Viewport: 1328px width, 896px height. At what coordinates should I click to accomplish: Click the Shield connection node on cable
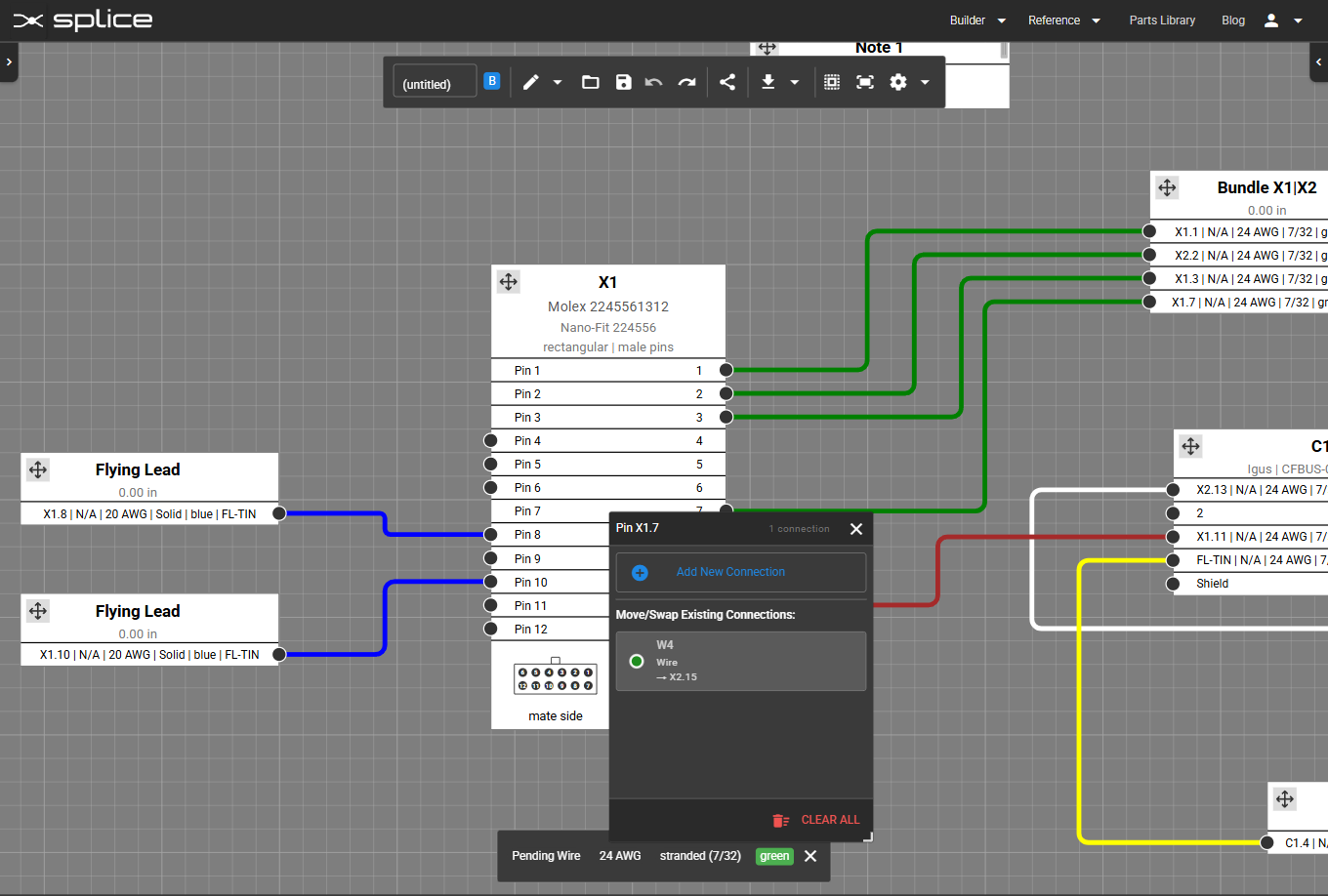click(x=1174, y=584)
